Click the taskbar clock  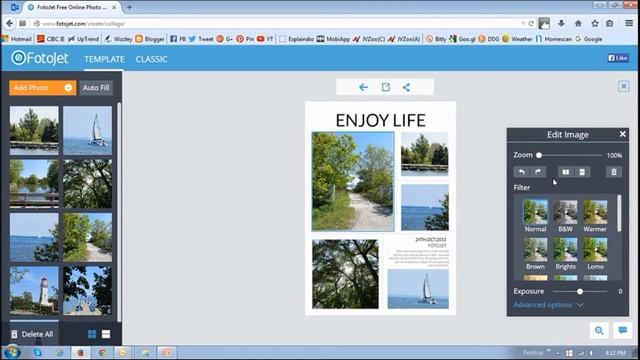[x=616, y=353]
